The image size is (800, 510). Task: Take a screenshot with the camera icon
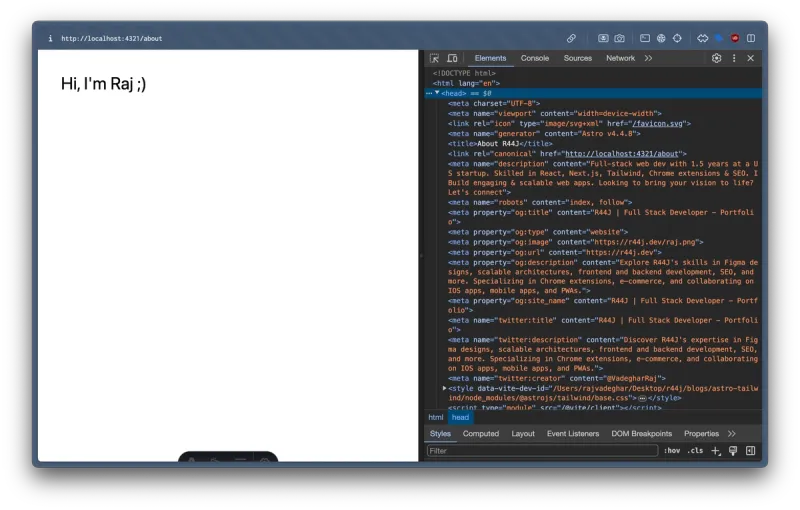coord(619,38)
